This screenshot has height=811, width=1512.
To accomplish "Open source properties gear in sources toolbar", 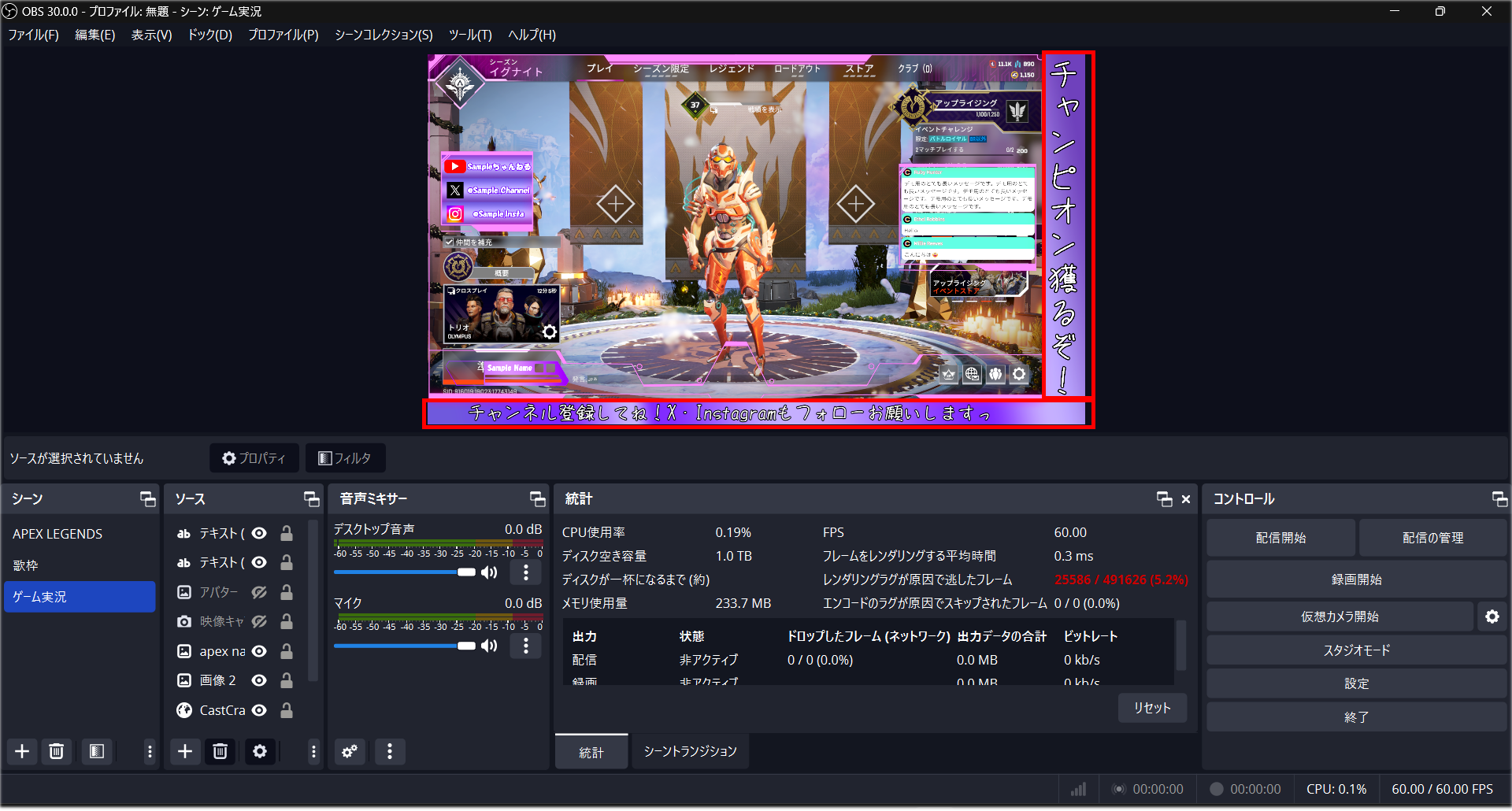I will 260,751.
